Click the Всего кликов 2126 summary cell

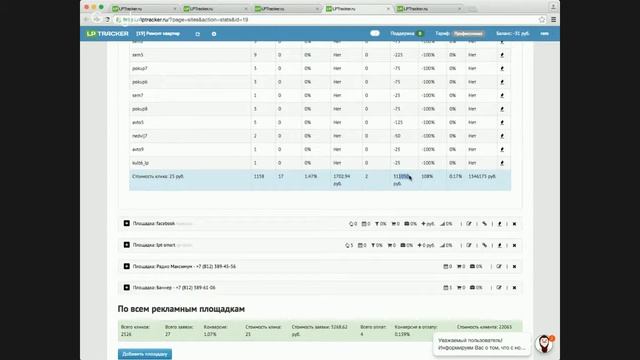[135, 331]
